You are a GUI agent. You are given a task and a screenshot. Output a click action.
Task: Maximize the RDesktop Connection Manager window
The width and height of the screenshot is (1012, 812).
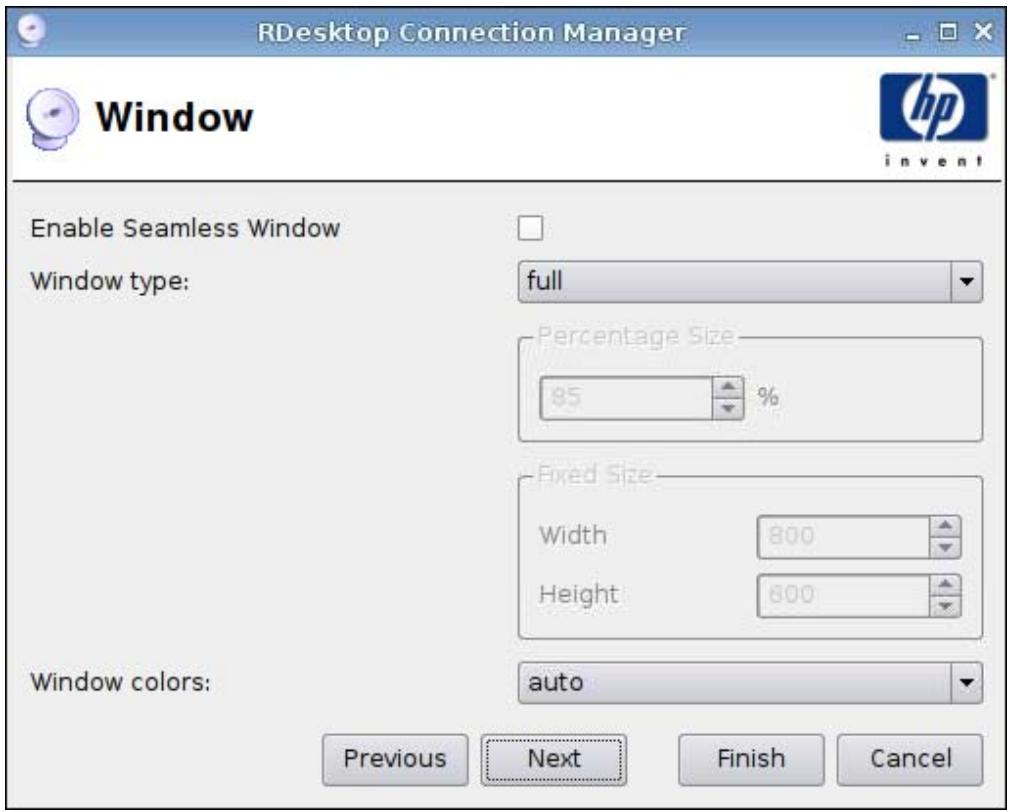(x=947, y=31)
